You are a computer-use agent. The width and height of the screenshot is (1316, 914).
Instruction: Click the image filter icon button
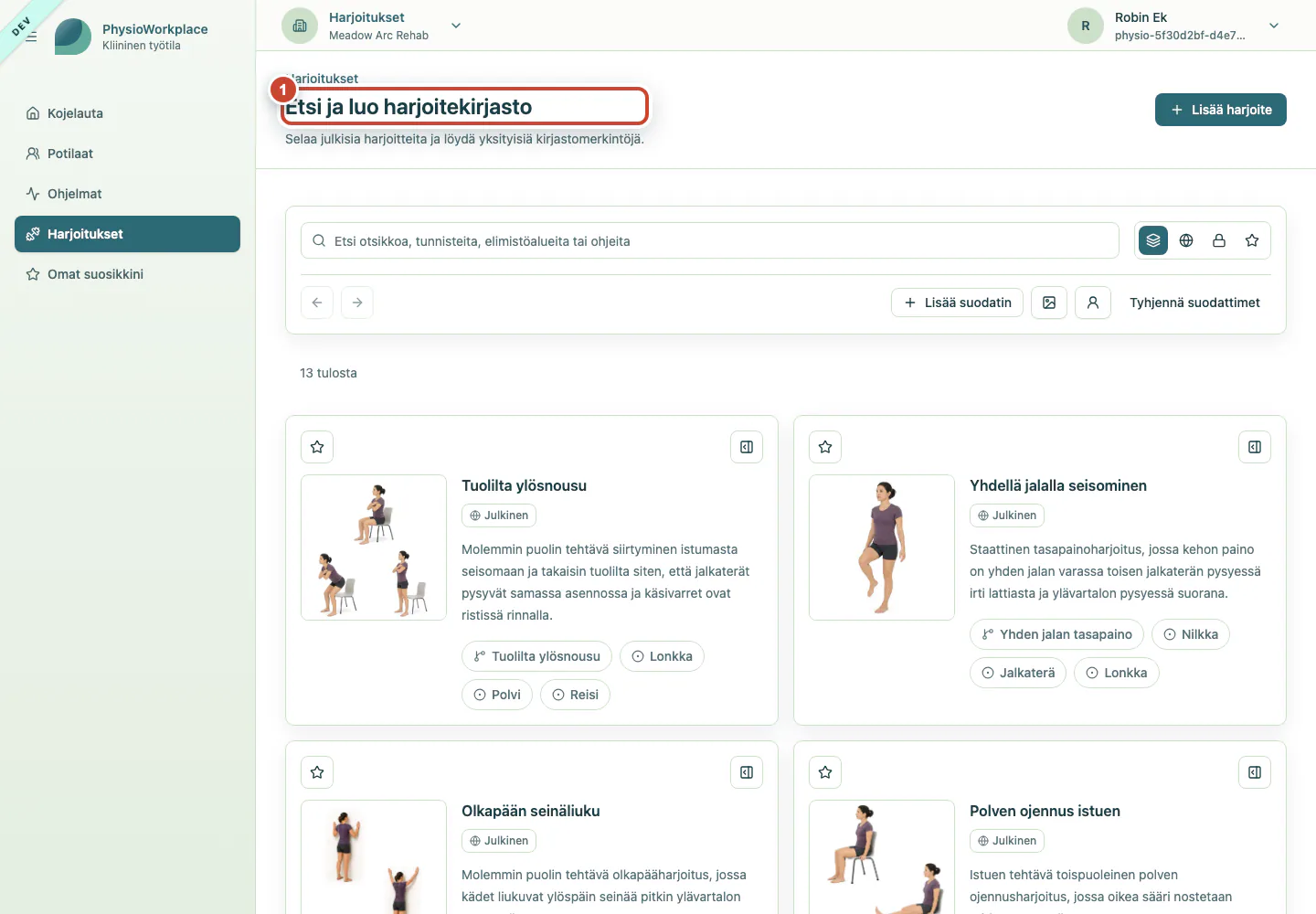[x=1049, y=303]
